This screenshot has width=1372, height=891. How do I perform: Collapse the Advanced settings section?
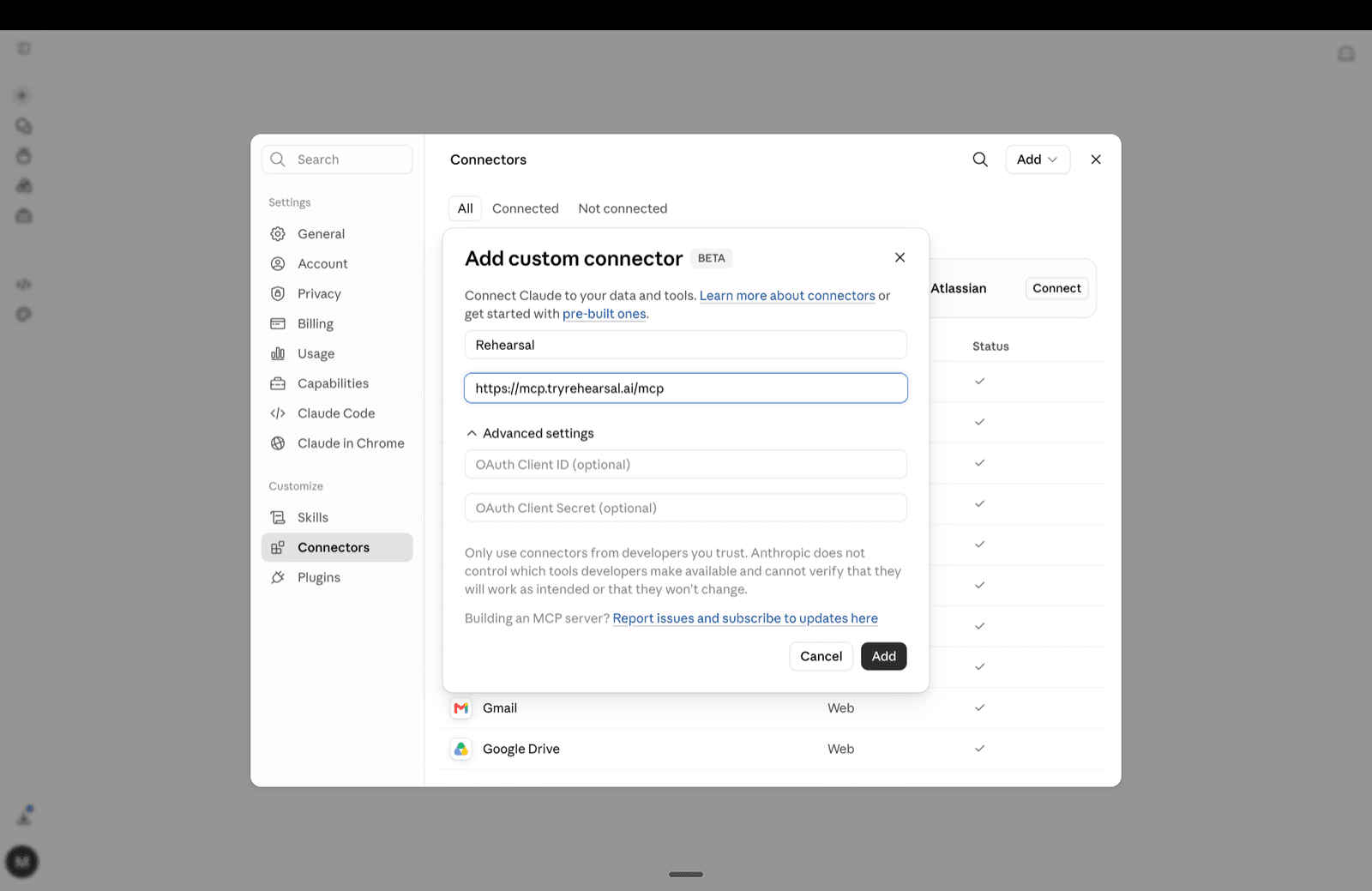click(530, 434)
